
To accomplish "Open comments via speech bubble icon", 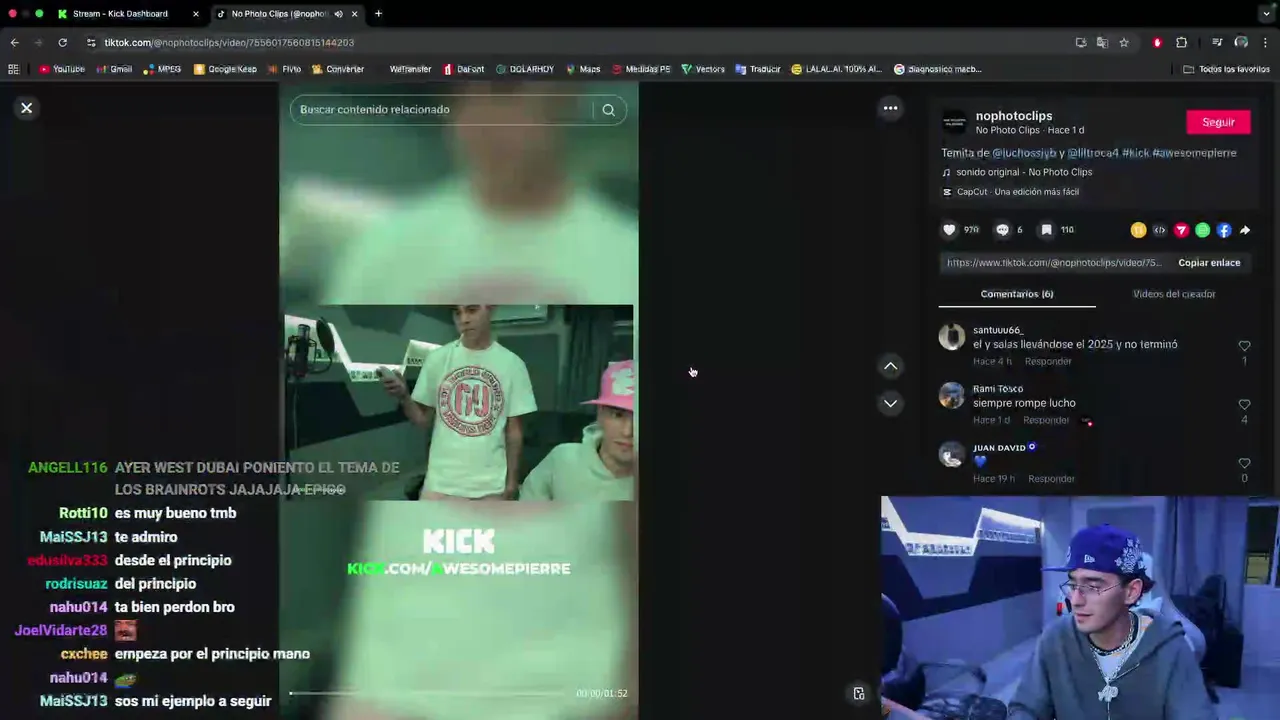I will [x=1002, y=230].
